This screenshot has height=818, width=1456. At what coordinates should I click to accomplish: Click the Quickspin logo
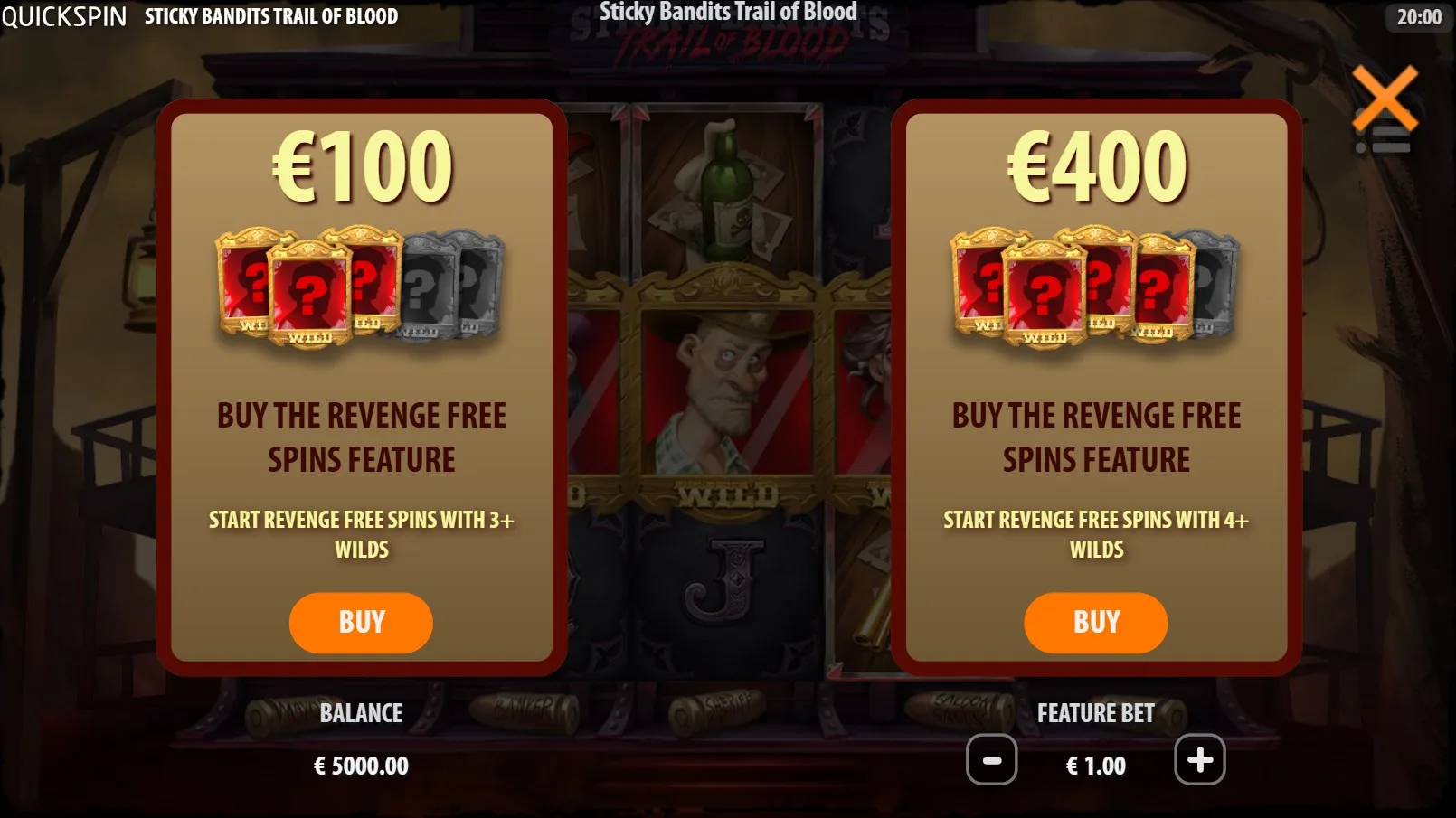tap(64, 16)
